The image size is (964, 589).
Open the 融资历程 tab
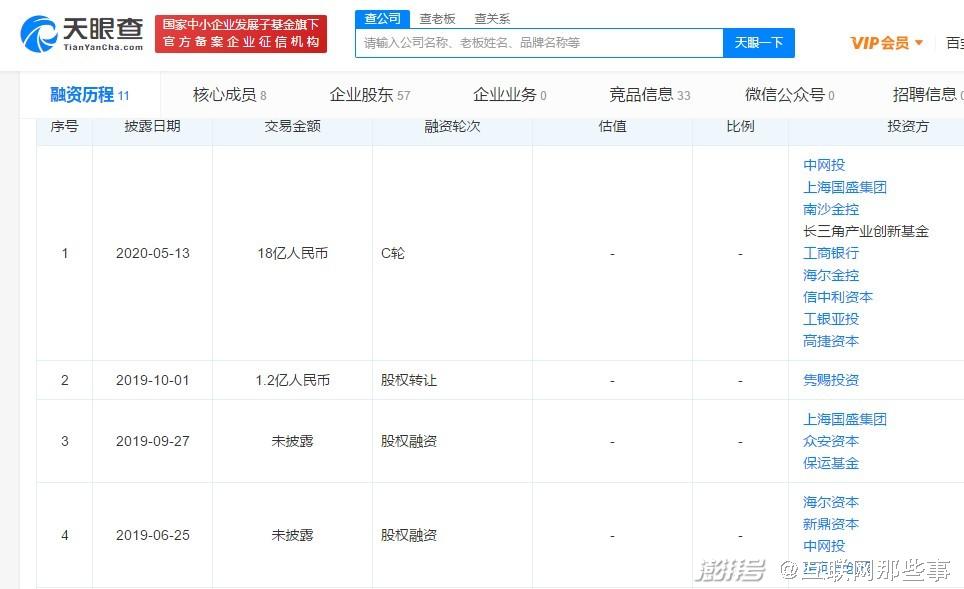click(90, 95)
